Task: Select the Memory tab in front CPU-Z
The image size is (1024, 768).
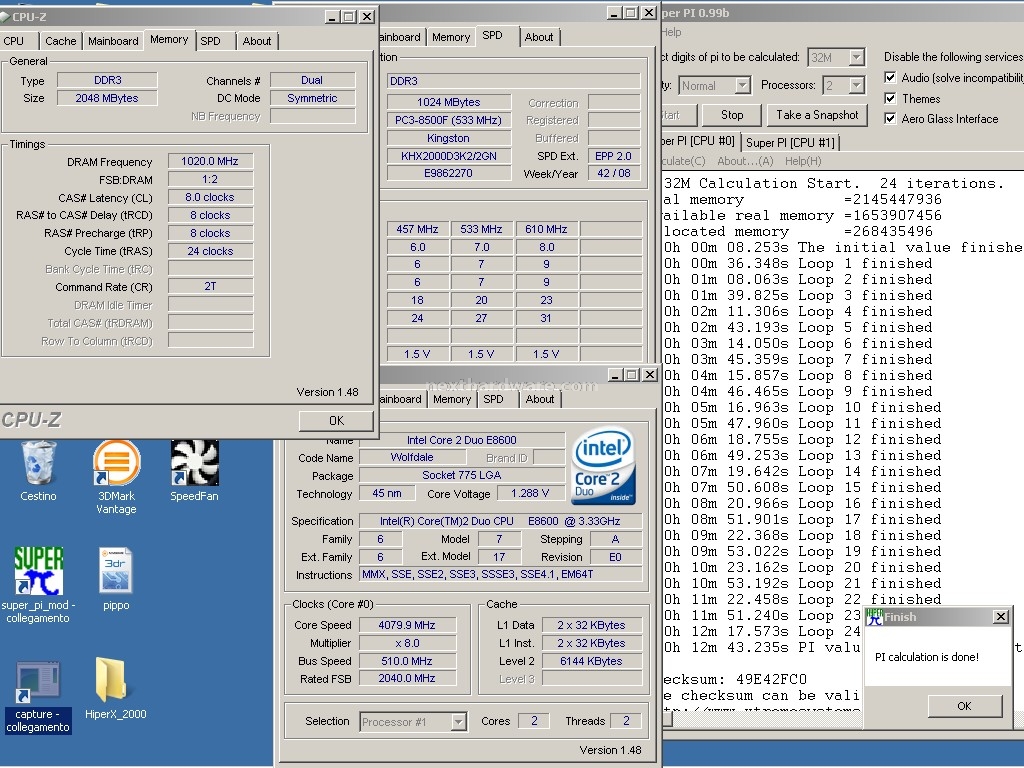Action: click(x=169, y=39)
